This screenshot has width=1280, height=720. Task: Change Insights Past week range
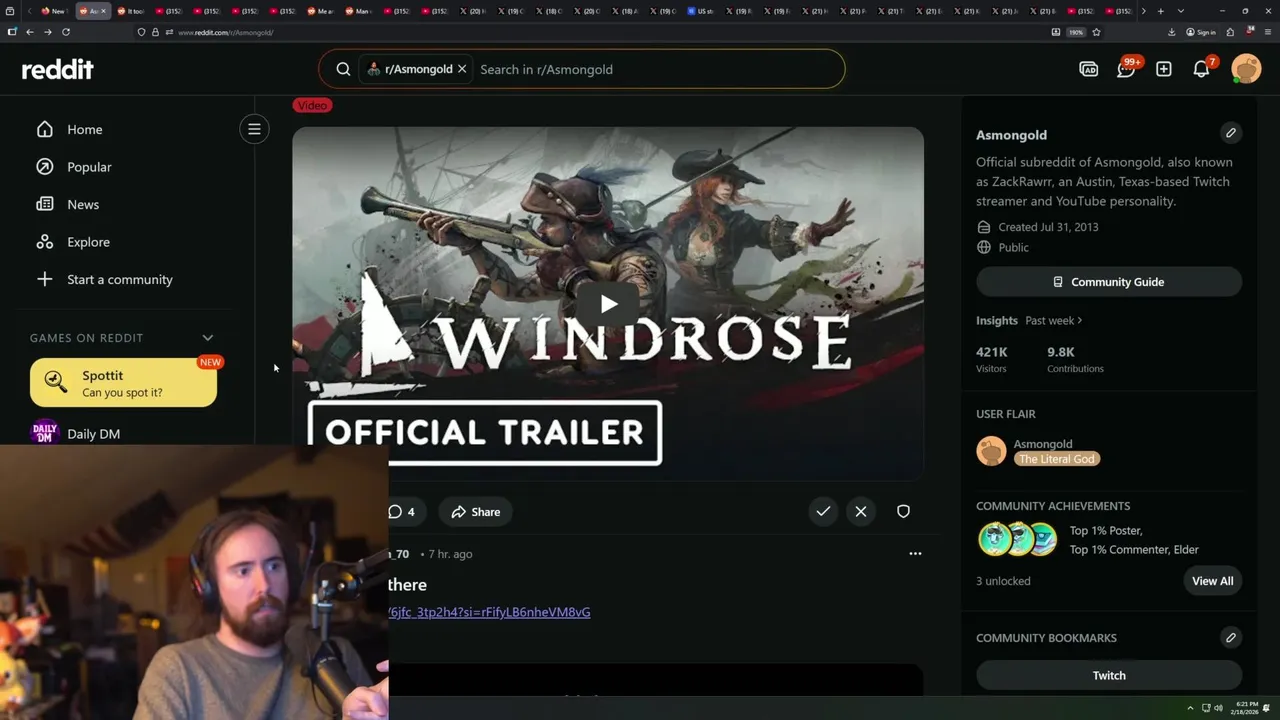point(1053,320)
